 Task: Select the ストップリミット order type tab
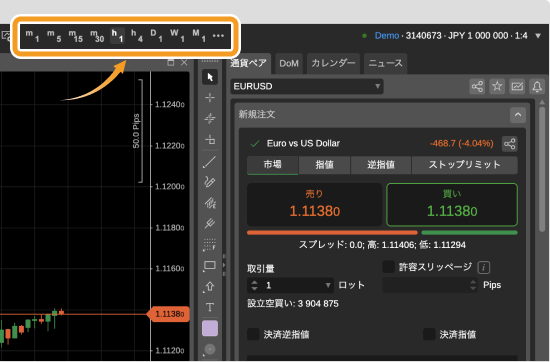point(465,165)
